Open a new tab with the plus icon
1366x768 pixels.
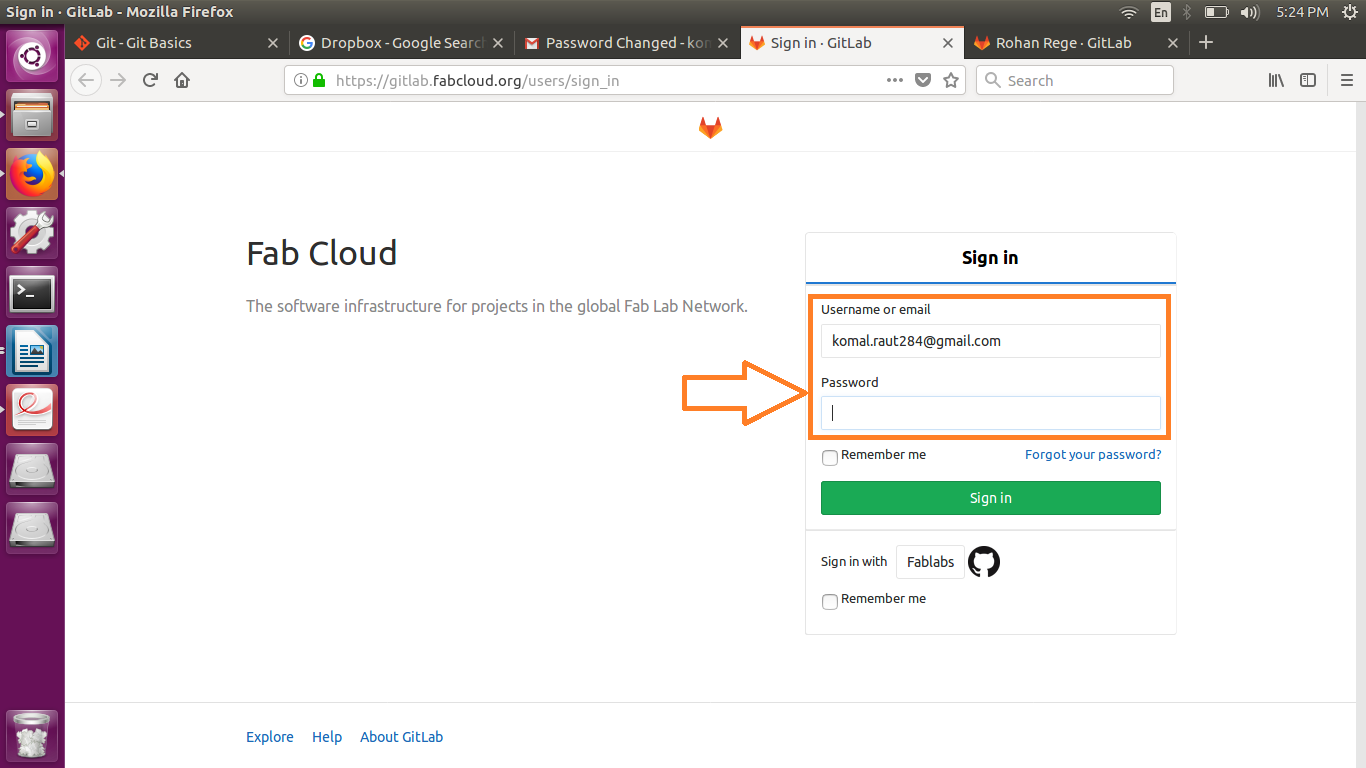[x=1206, y=42]
